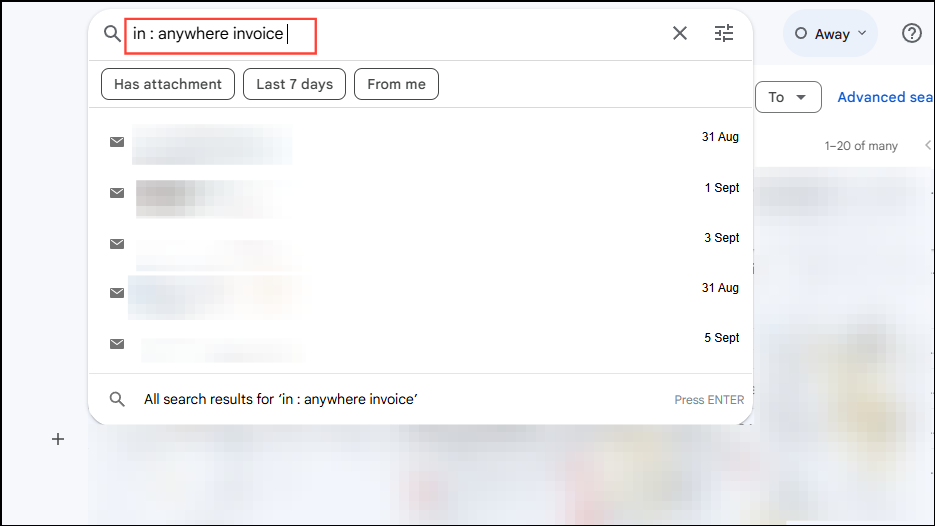935x526 pixels.
Task: Toggle the Has attachment filter chip
Action: pyautogui.click(x=168, y=84)
